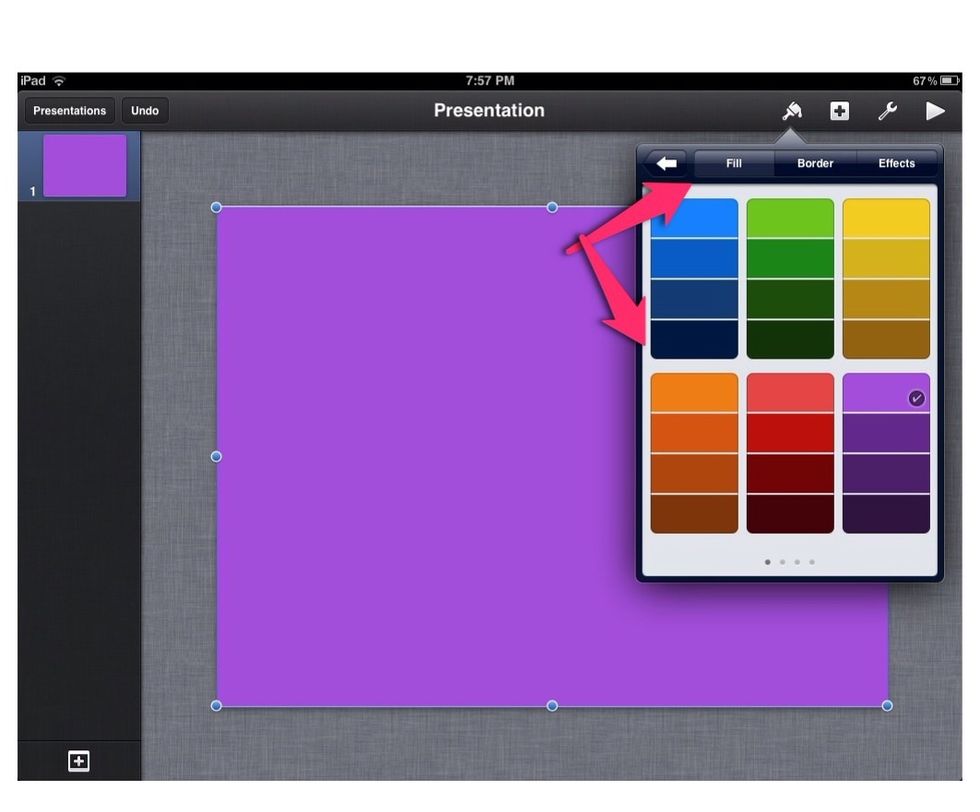Select the yellow fill swatch

[886, 218]
